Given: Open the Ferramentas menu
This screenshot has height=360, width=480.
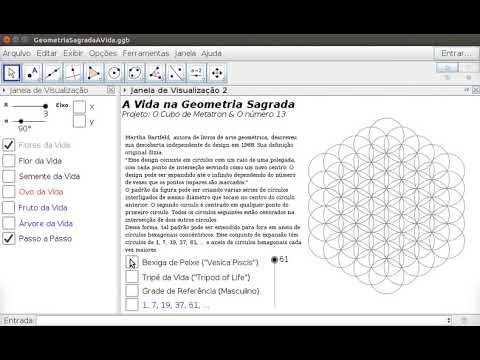Looking at the screenshot, I should tap(146, 53).
